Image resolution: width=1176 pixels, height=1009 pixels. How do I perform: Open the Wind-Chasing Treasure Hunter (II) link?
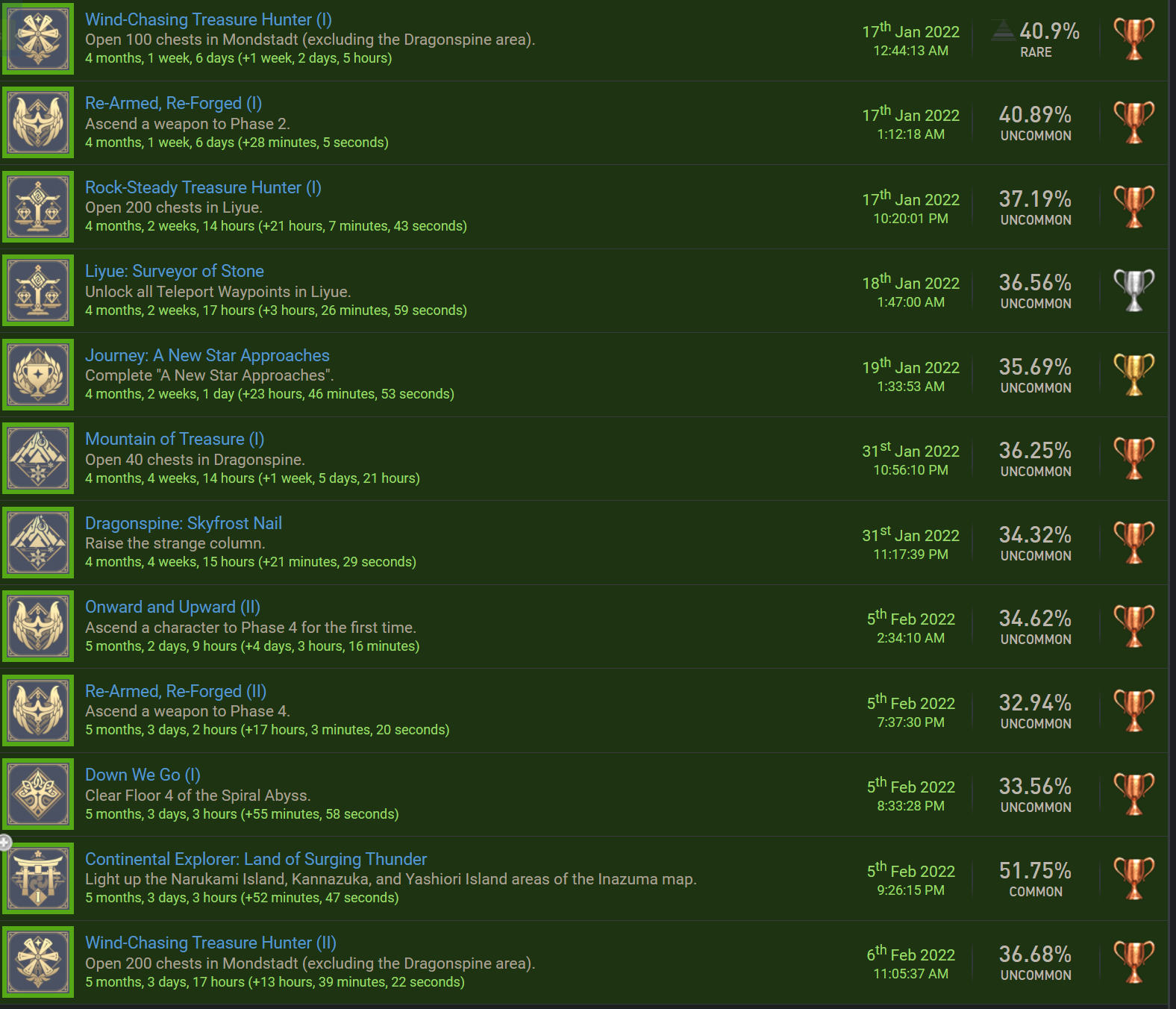(210, 943)
